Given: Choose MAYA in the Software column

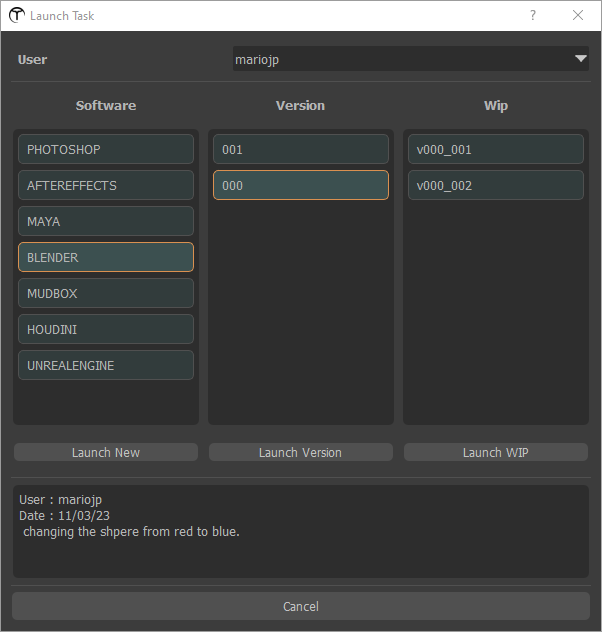Looking at the screenshot, I should [106, 221].
